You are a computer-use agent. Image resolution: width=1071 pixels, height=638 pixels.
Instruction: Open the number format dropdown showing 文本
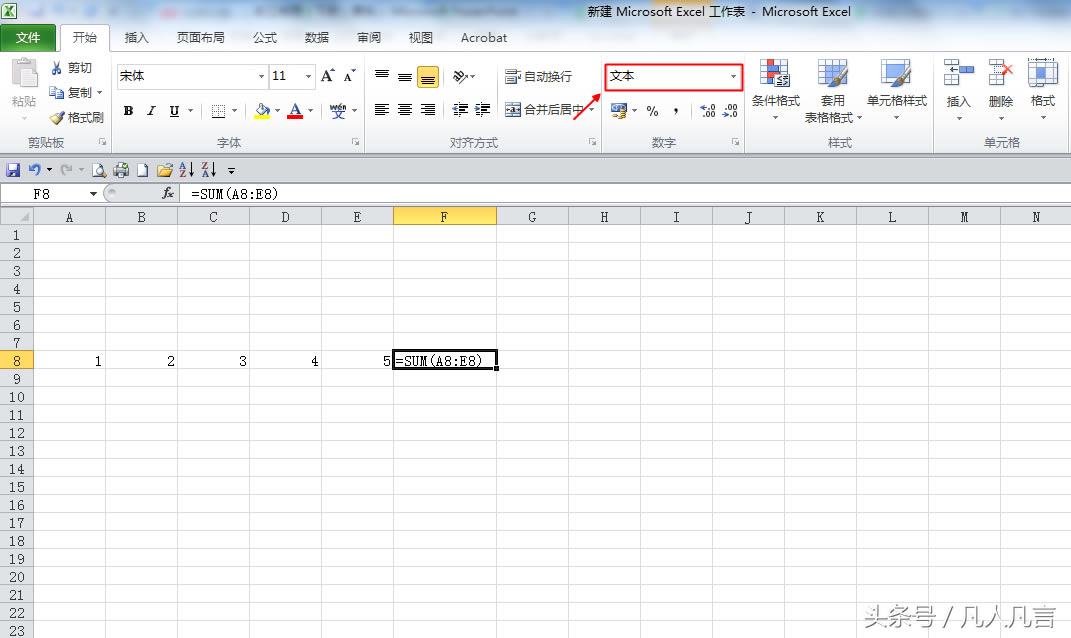(733, 77)
